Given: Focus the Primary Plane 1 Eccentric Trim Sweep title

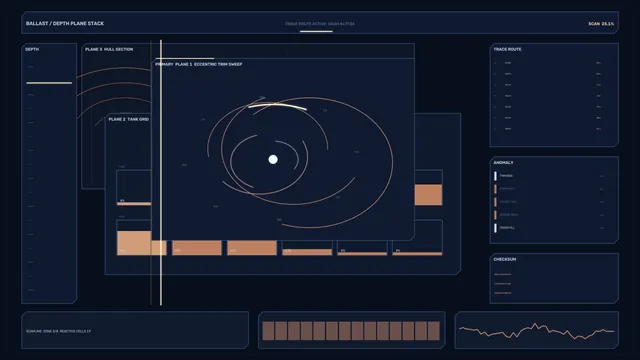Looking at the screenshot, I should coord(198,64).
